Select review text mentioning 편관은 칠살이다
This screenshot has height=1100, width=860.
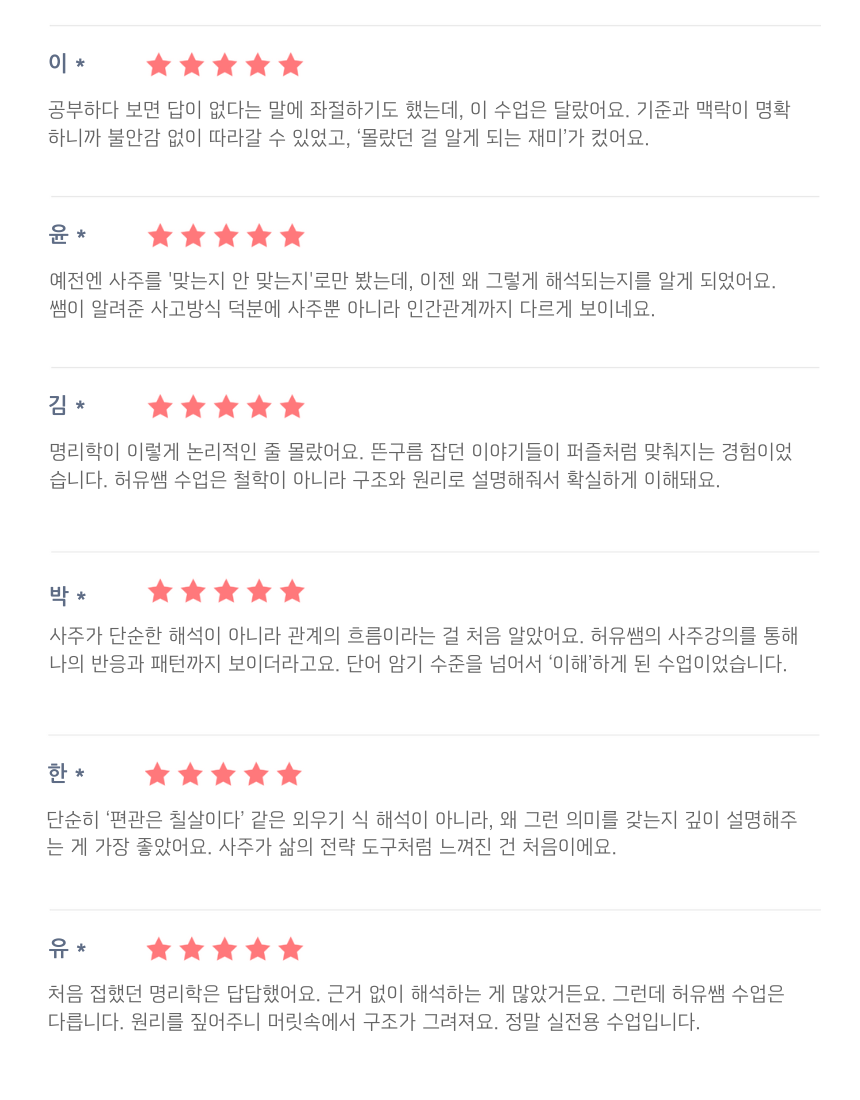coord(422,833)
